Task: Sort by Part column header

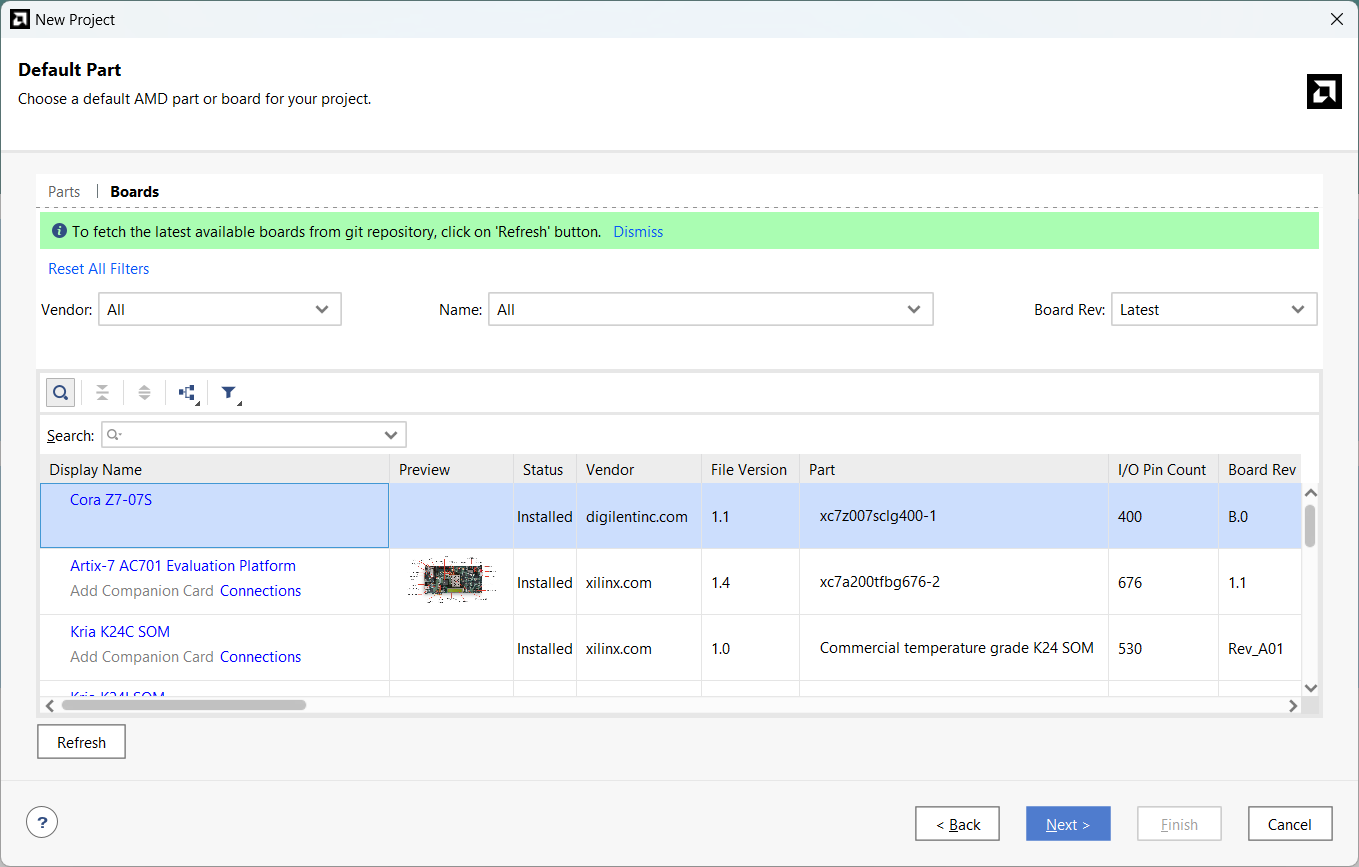Action: (x=954, y=470)
